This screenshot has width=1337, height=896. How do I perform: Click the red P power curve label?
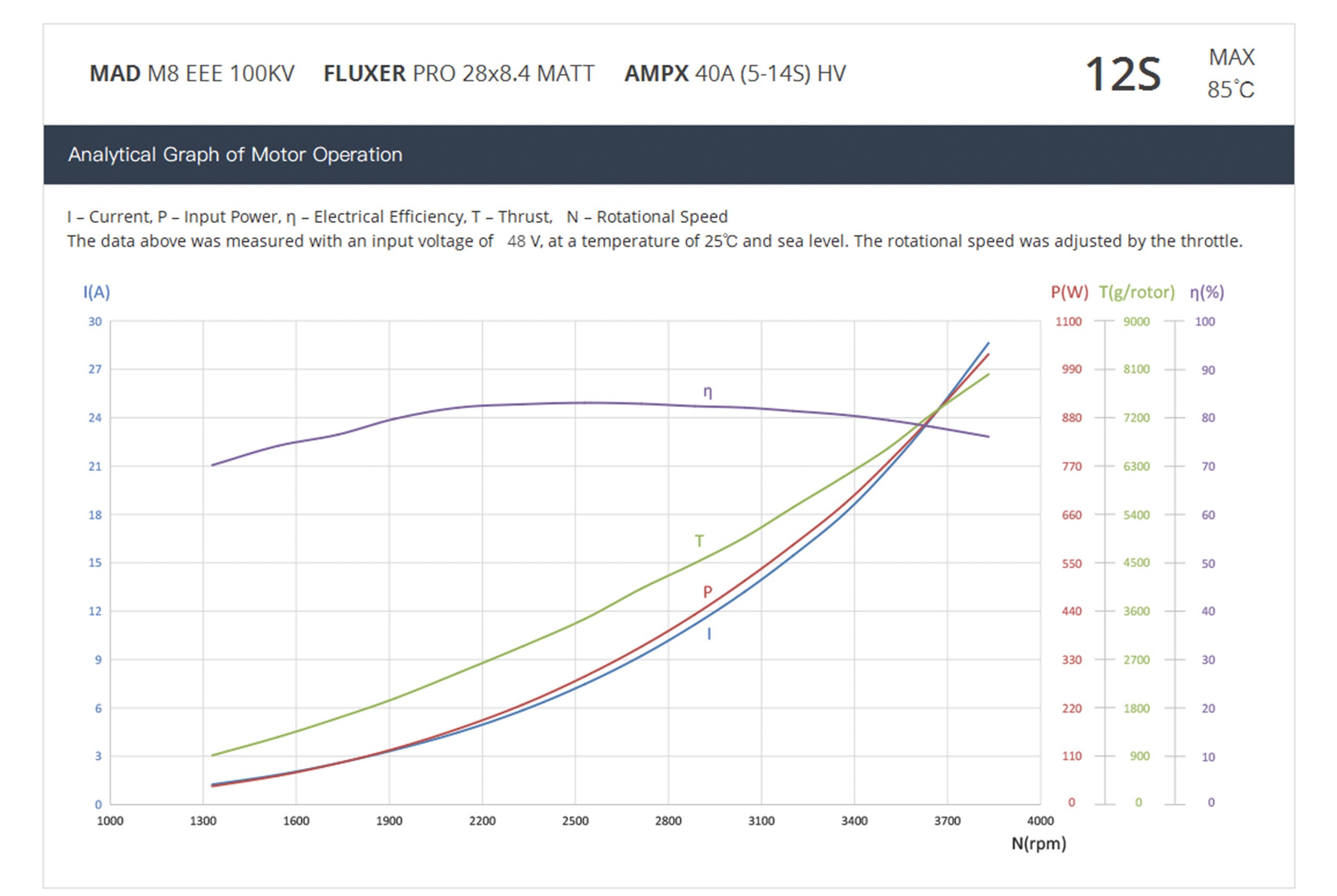[707, 591]
